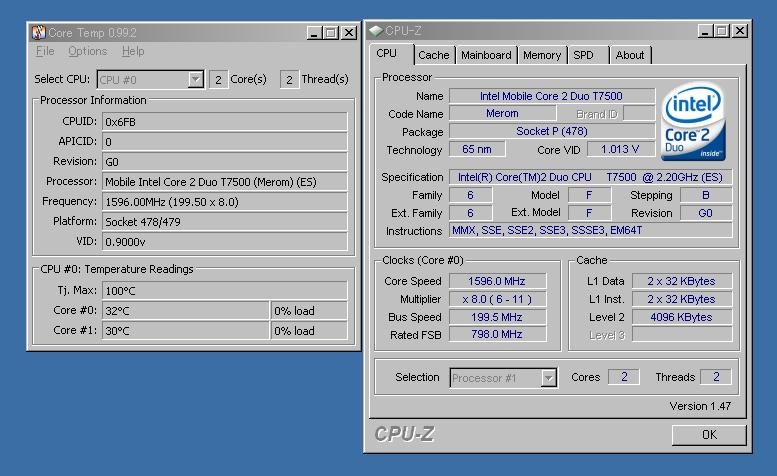Click the Core Speed value 1596.0 MHz
This screenshot has width=777, height=476.
(x=498, y=281)
